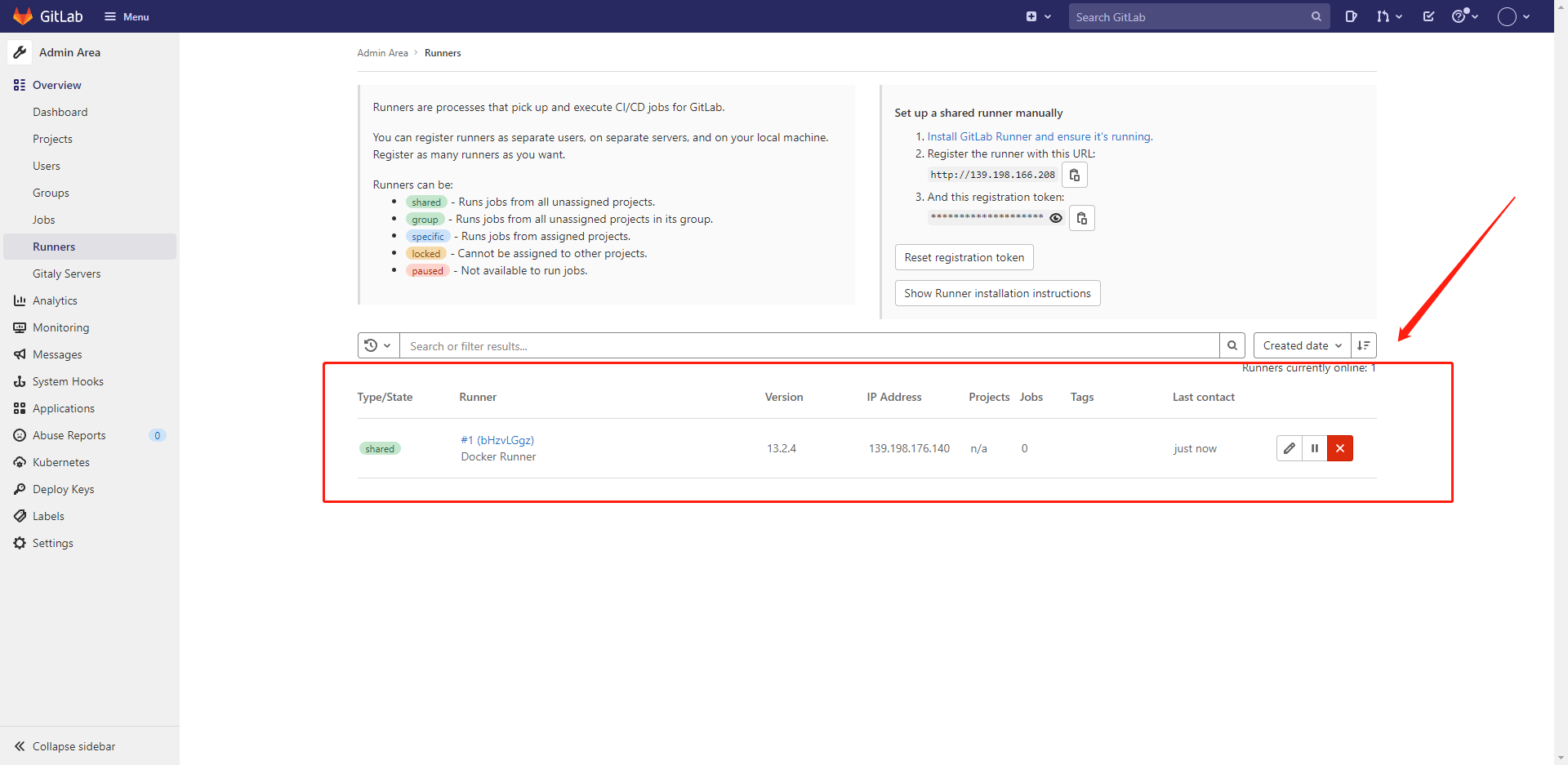This screenshot has height=765, width=1568.
Task: Reveal the hidden registration token
Action: [x=1056, y=218]
